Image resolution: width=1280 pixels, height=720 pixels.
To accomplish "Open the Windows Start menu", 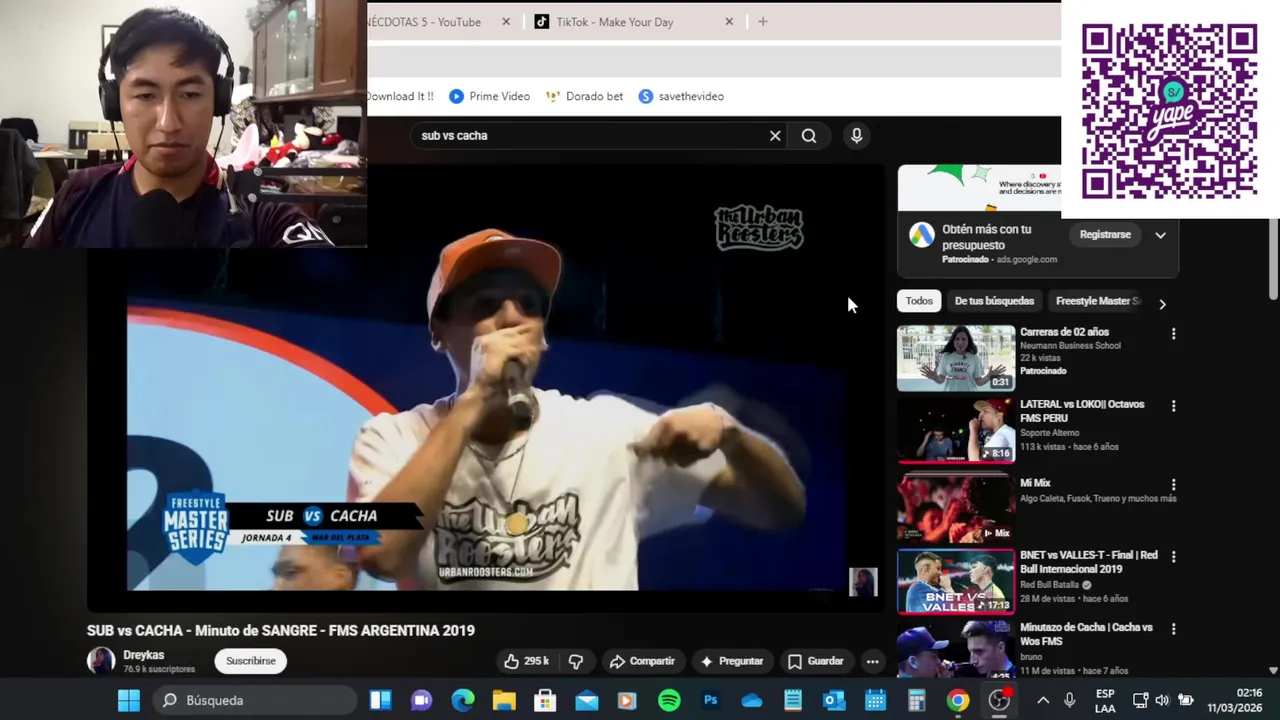I will (x=129, y=701).
